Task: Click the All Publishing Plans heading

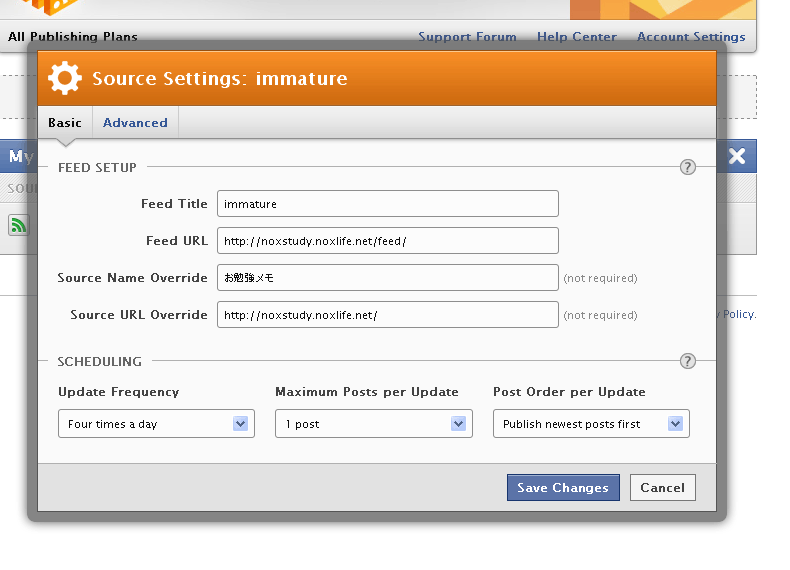Action: [73, 37]
